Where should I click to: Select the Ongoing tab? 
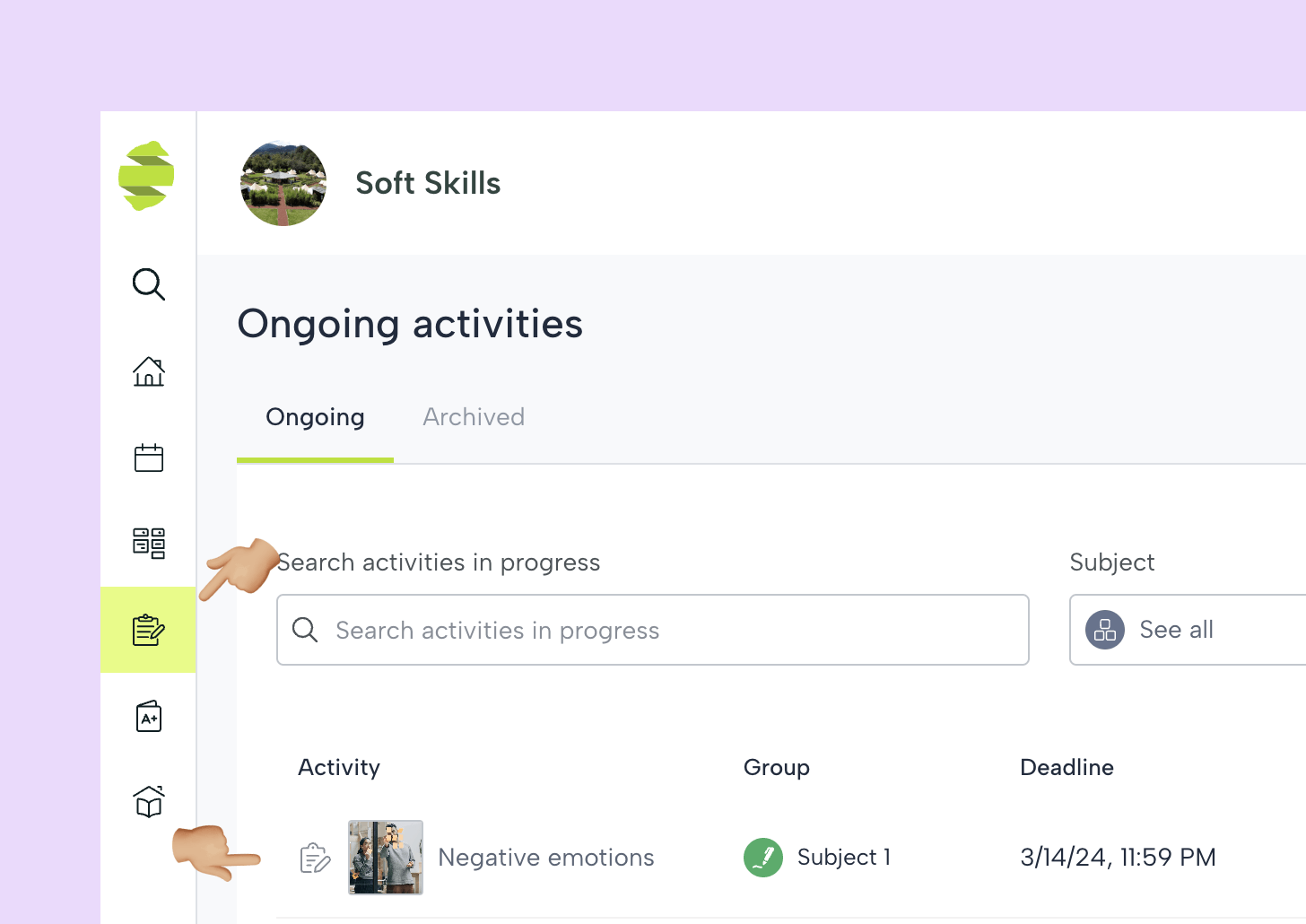[315, 417]
